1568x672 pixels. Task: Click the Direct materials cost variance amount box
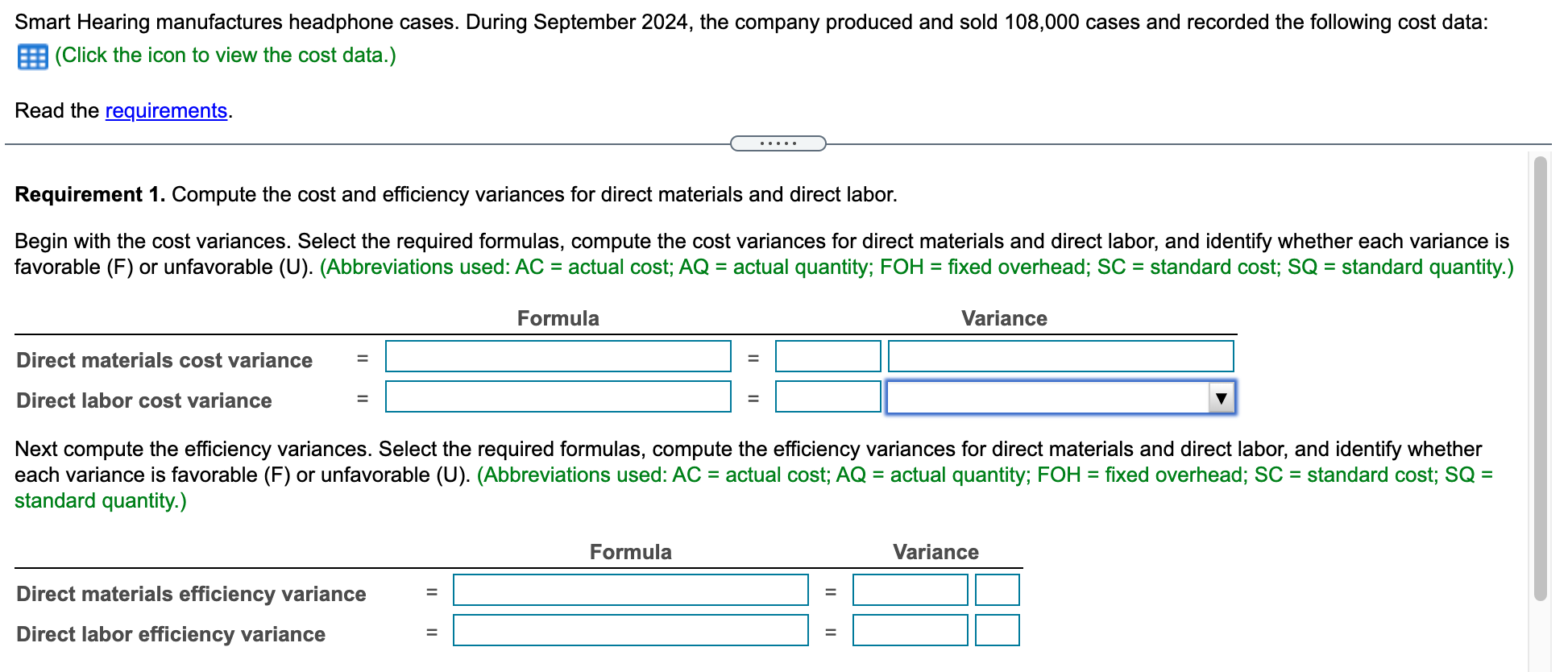[827, 356]
